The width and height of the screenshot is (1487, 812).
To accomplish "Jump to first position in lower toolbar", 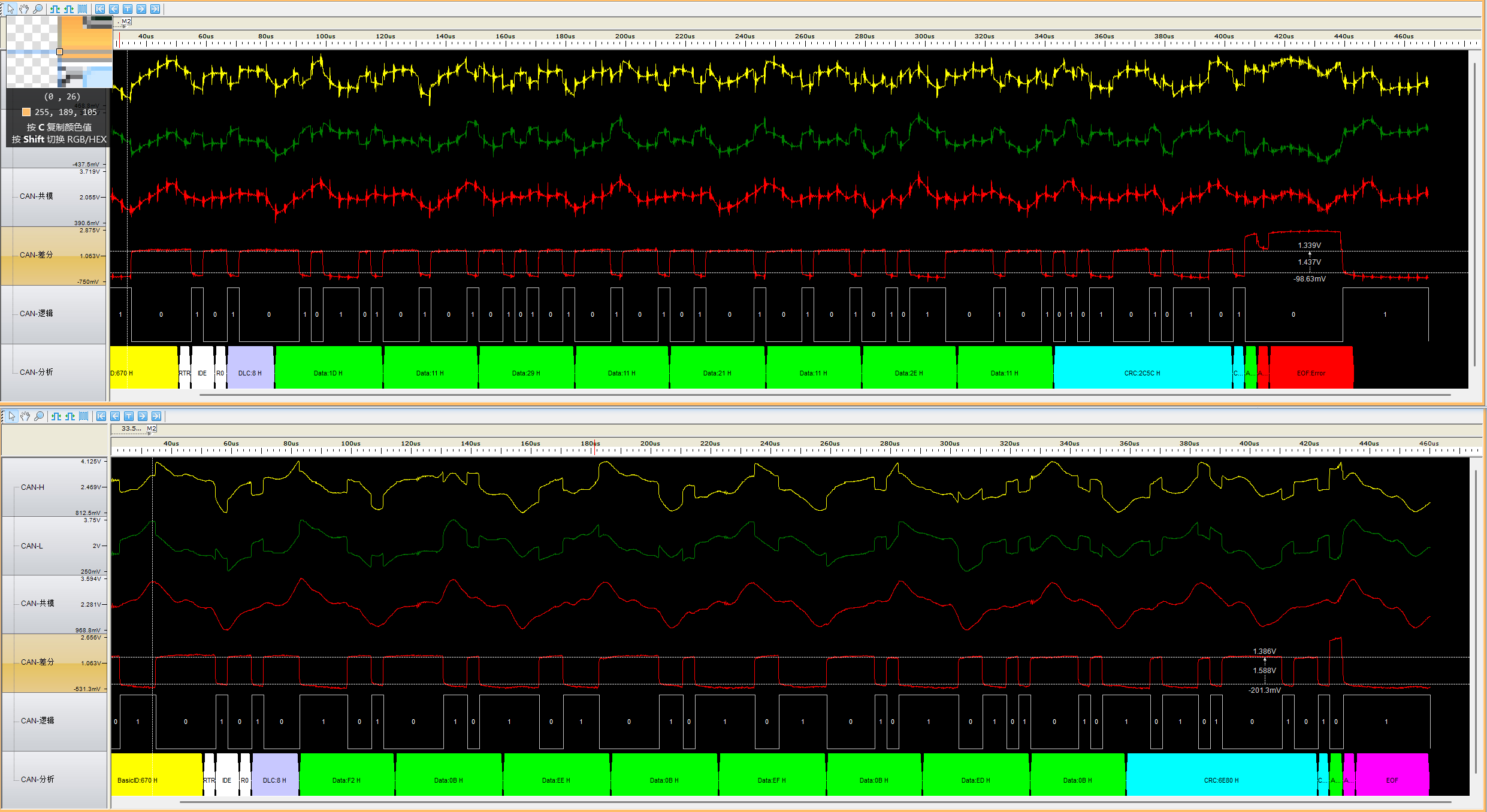I will [101, 416].
